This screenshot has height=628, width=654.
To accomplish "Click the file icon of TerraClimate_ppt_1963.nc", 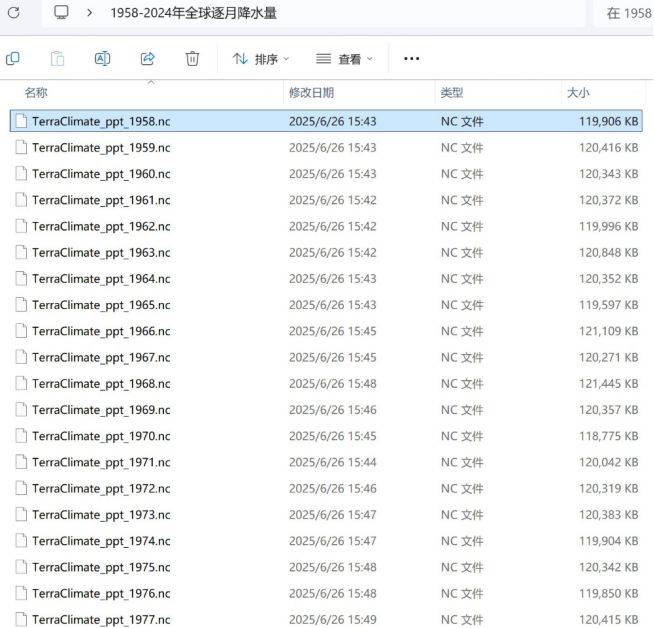I will (21, 252).
